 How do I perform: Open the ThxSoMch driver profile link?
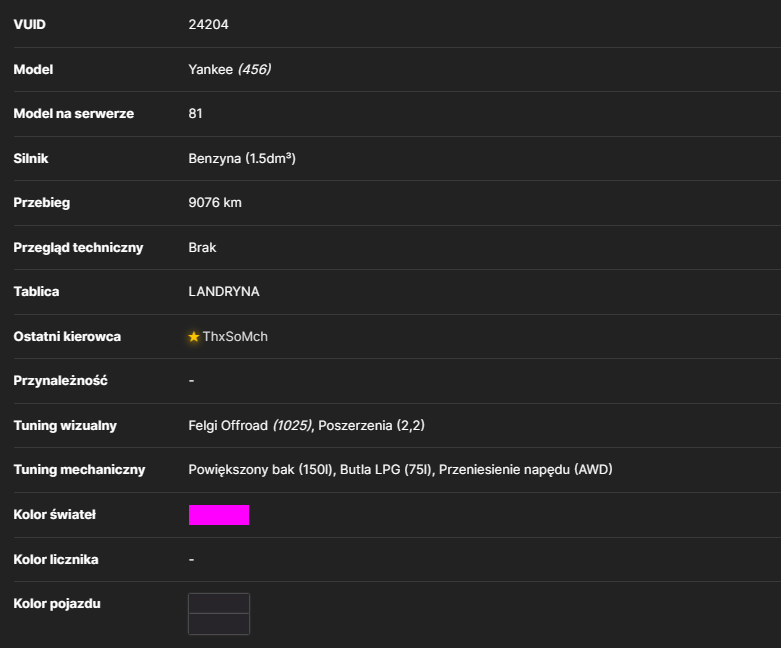pyautogui.click(x=235, y=337)
